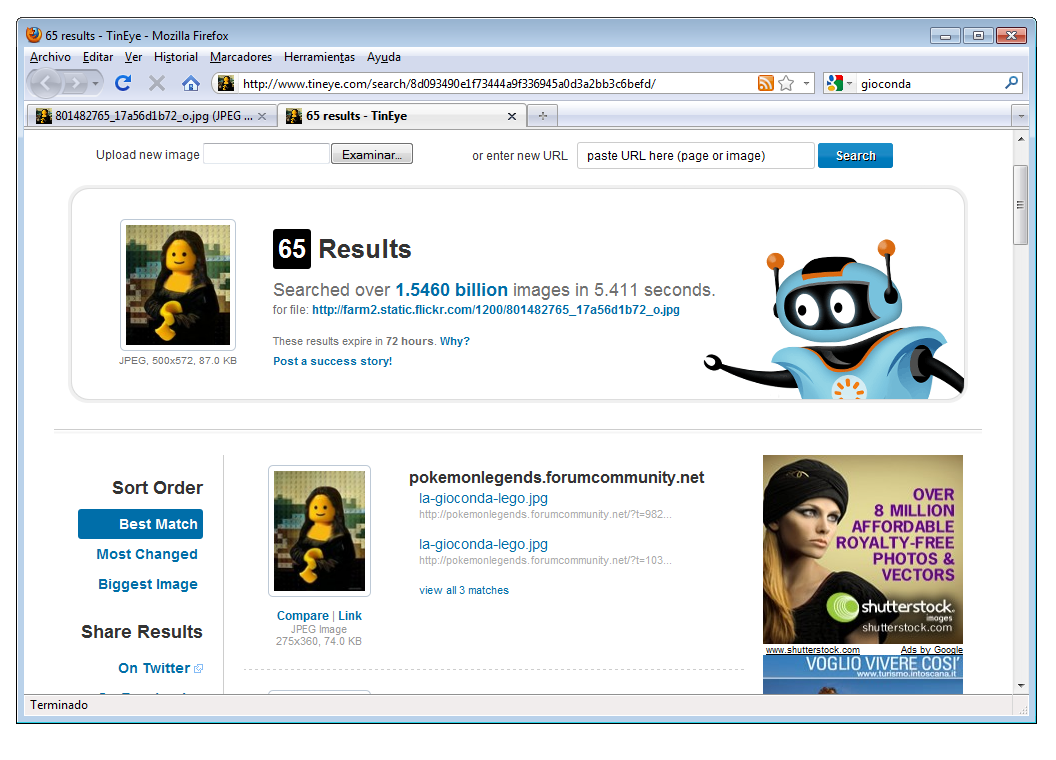This screenshot has height=760, width=1056.
Task: Click the Examinar browse button
Action: tap(372, 154)
